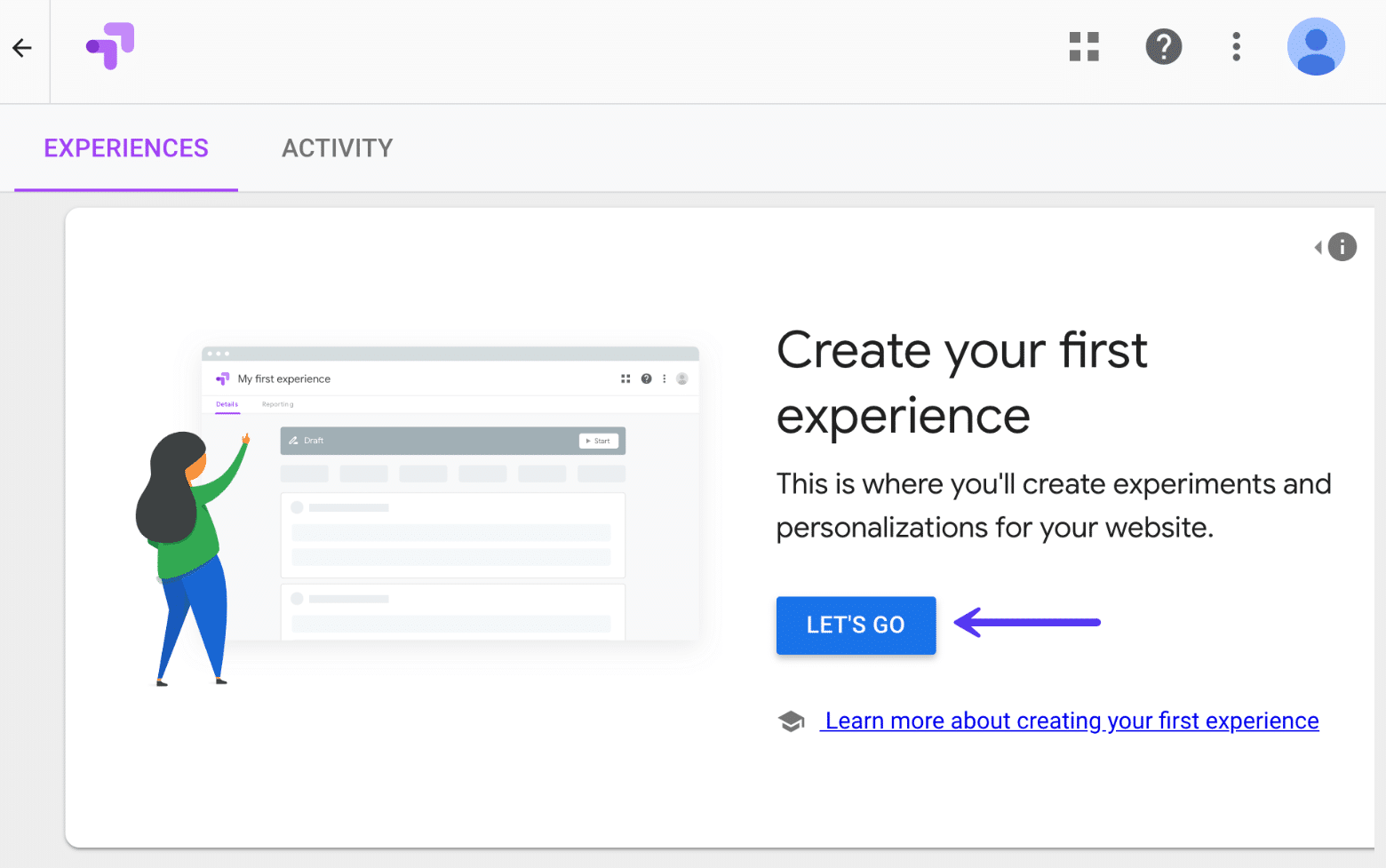Navigate back using the back arrow
The height and width of the screenshot is (868, 1386).
tap(21, 47)
